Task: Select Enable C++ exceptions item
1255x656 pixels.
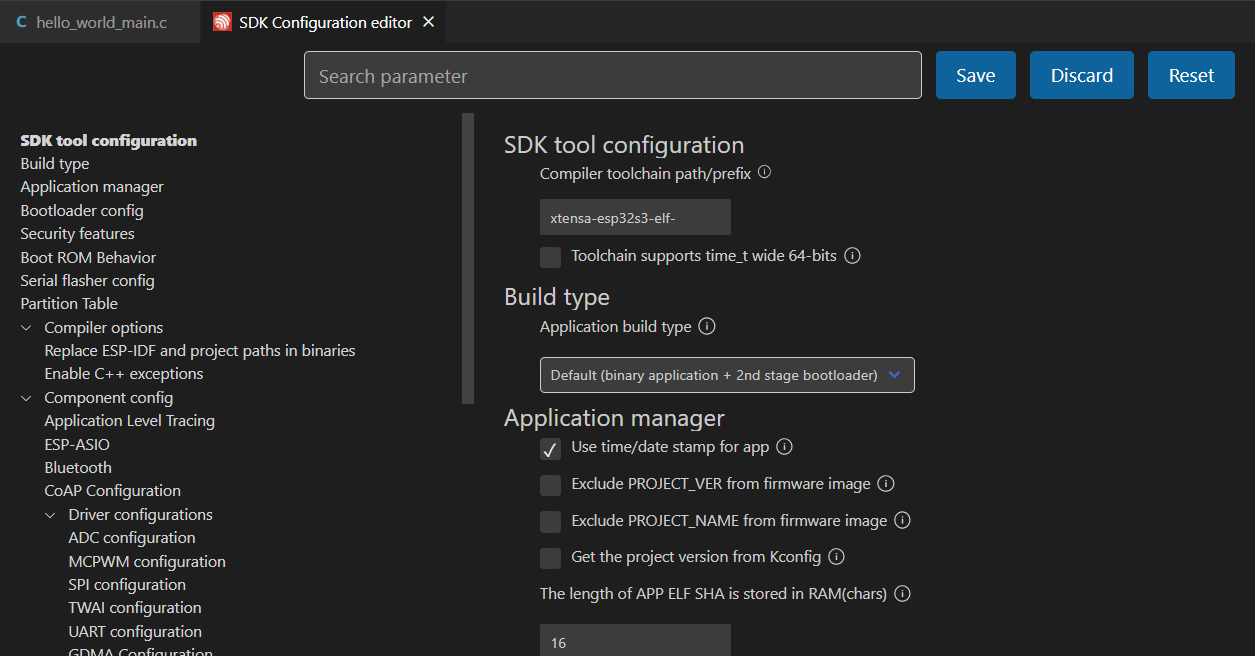Action: 124,374
